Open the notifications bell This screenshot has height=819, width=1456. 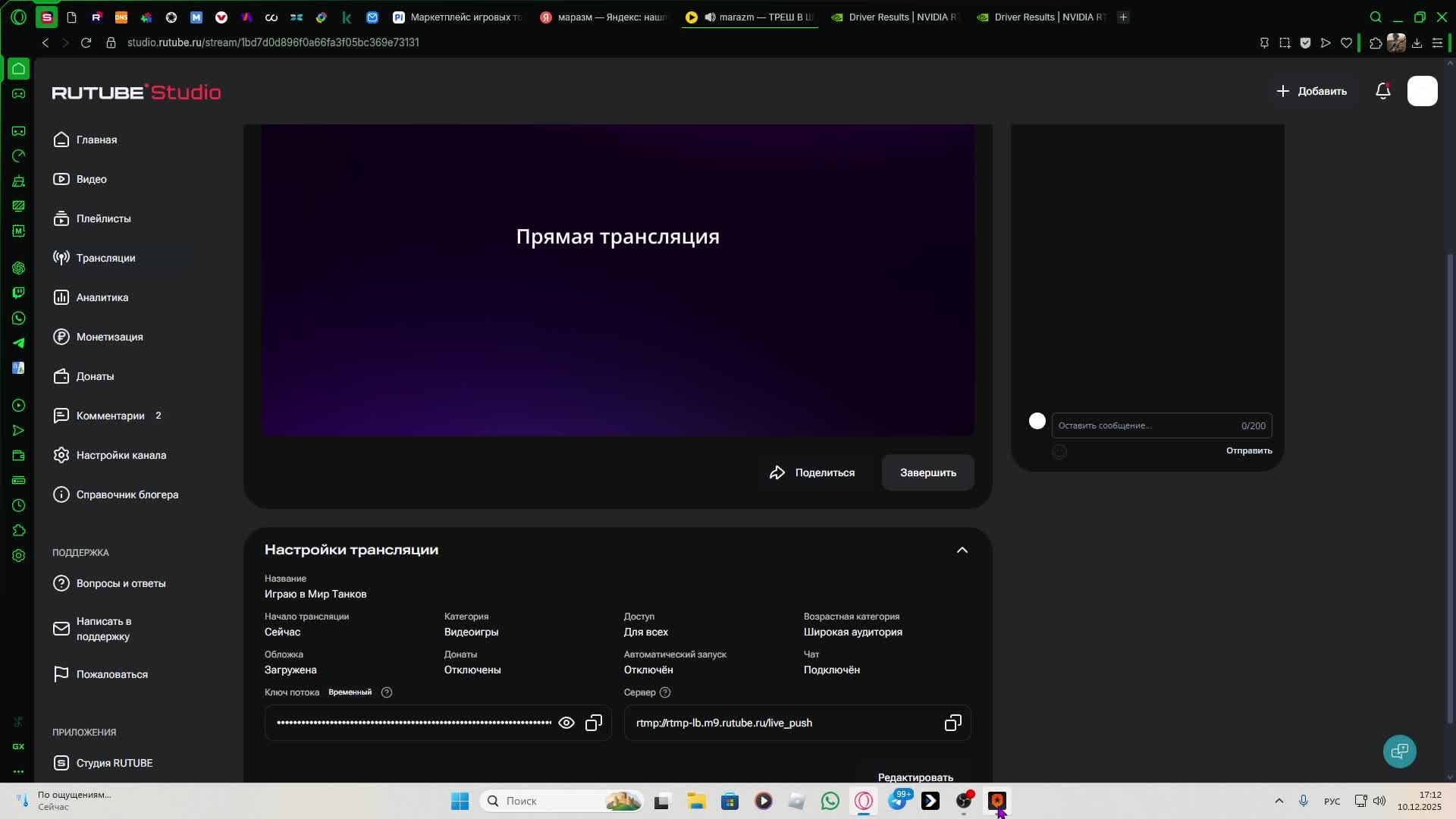(x=1382, y=91)
